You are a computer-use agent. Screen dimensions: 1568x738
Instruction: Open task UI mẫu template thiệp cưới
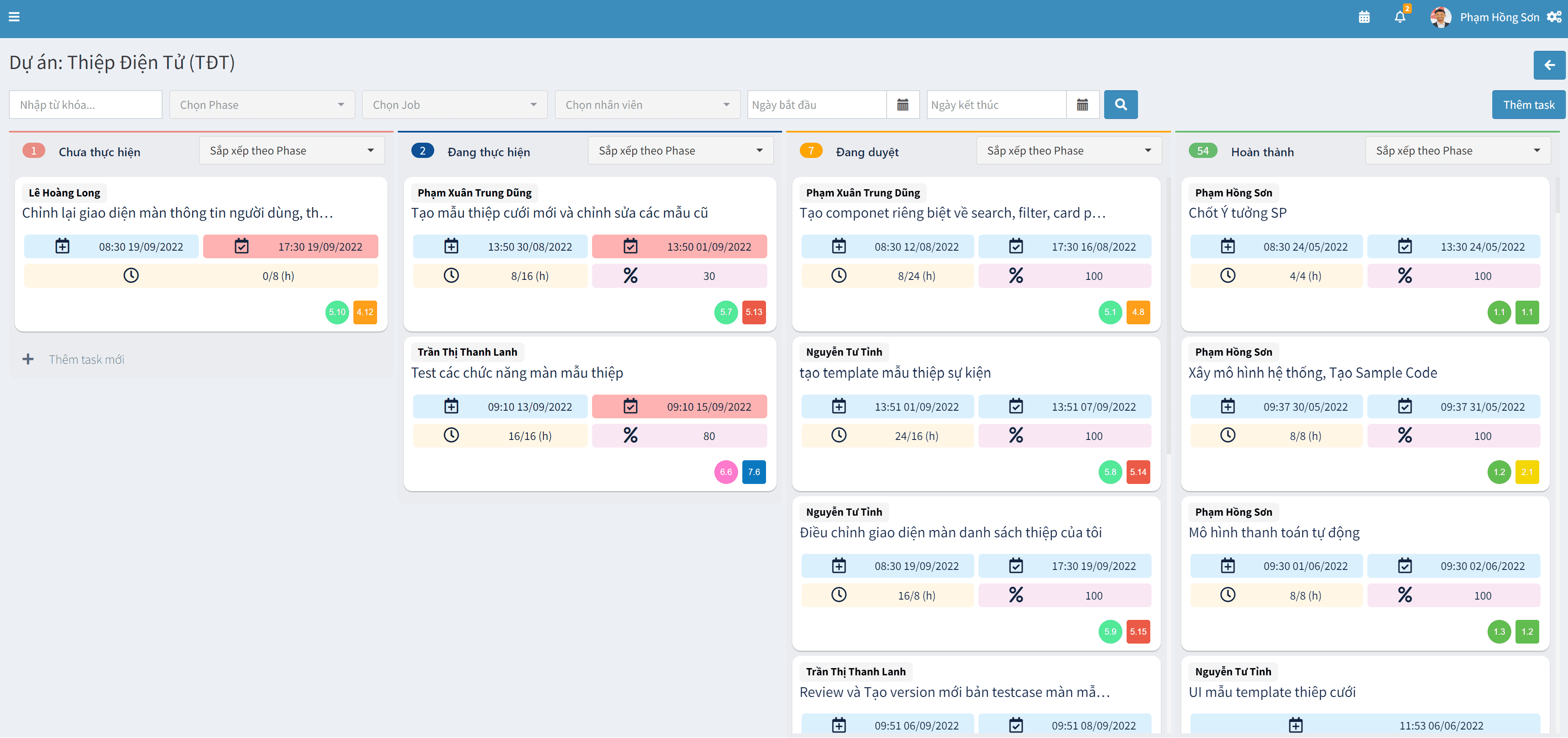[x=1272, y=692]
